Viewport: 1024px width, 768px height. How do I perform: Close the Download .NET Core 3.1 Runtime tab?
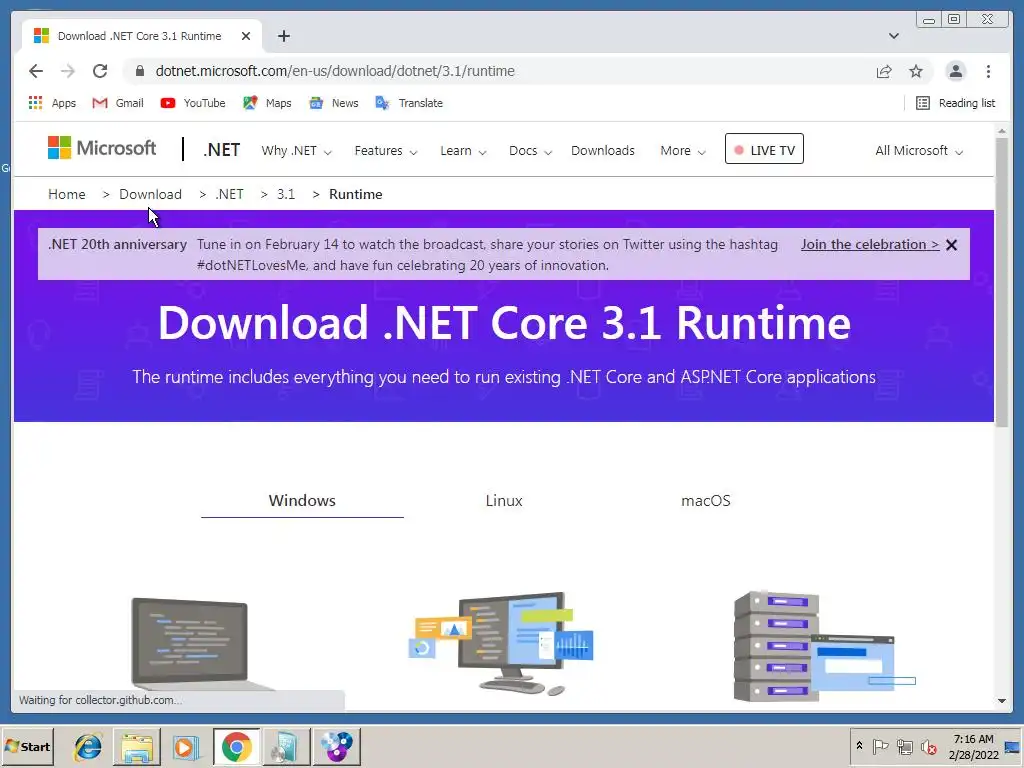coord(246,36)
